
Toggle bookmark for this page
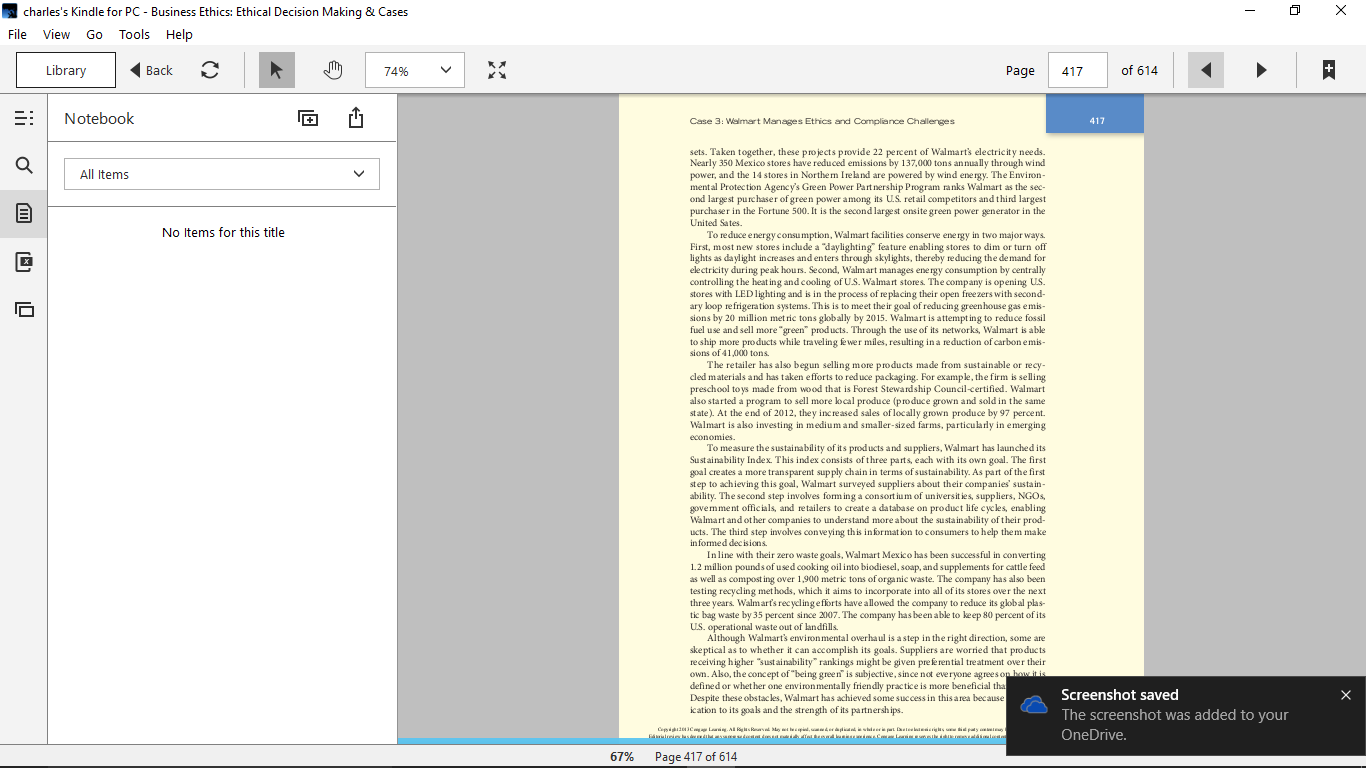[x=1328, y=70]
